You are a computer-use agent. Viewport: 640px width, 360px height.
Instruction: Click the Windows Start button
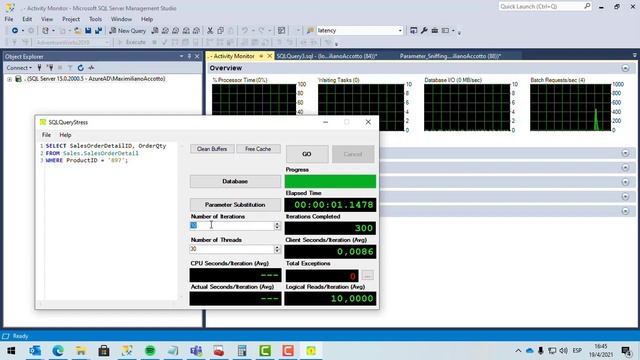[11, 351]
